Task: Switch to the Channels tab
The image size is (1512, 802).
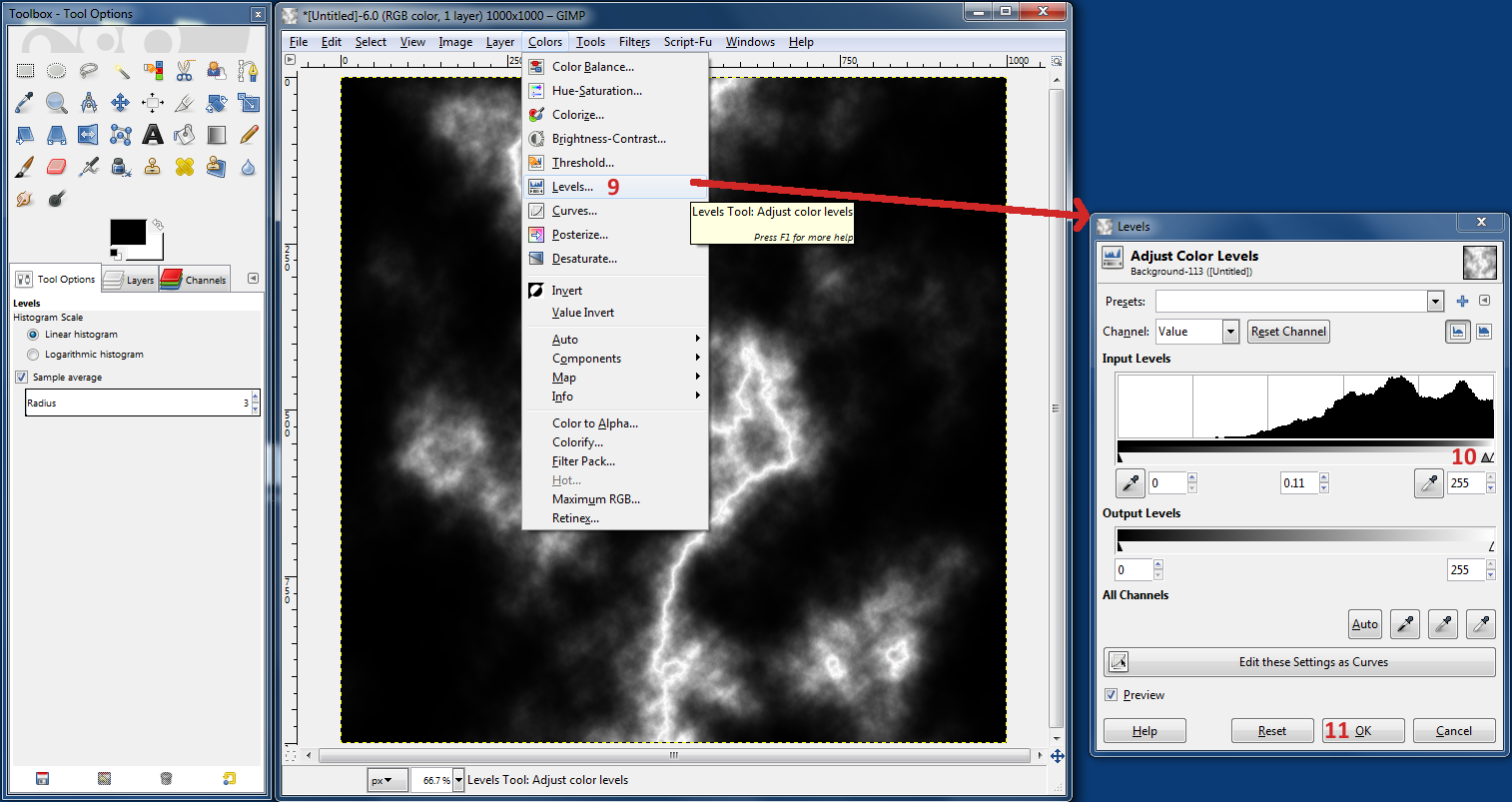Action: tap(194, 280)
